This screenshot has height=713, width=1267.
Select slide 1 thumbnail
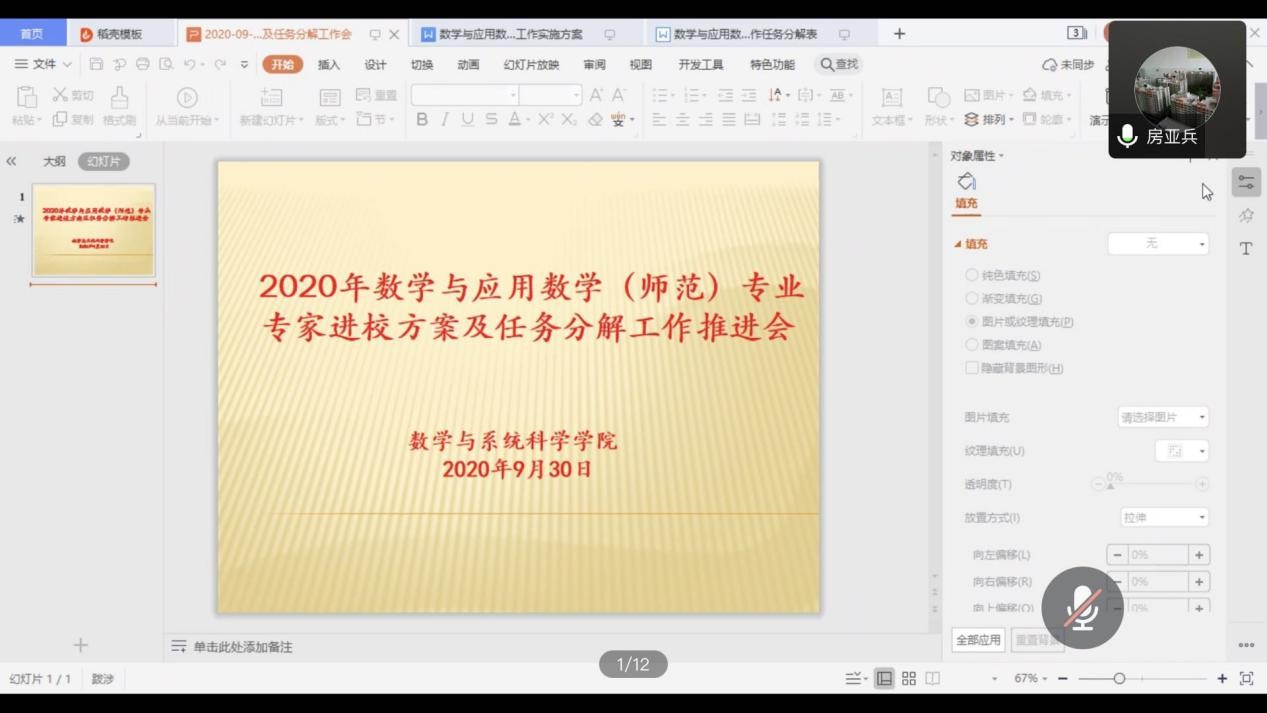93,230
